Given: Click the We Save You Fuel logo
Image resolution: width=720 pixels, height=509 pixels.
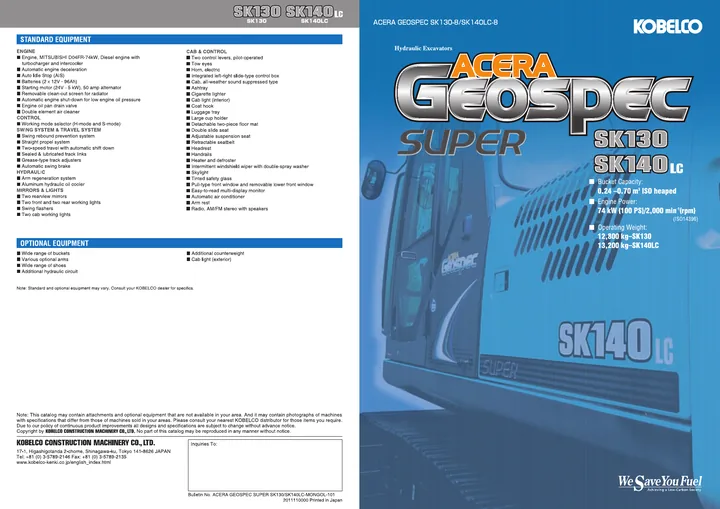Looking at the screenshot, I should pos(660,483).
